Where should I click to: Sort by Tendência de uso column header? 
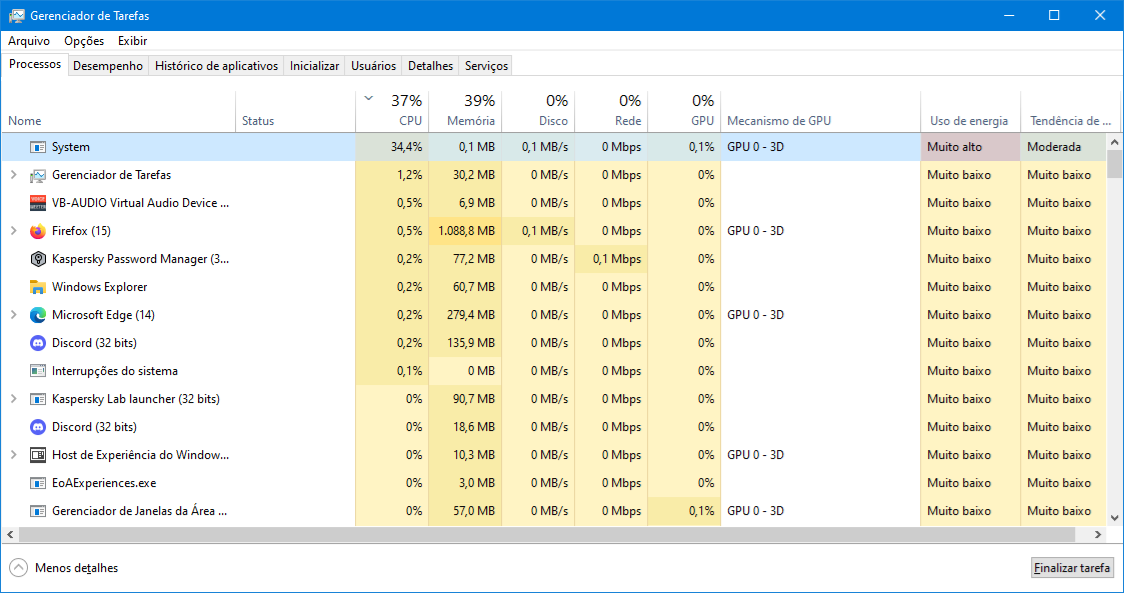1070,112
